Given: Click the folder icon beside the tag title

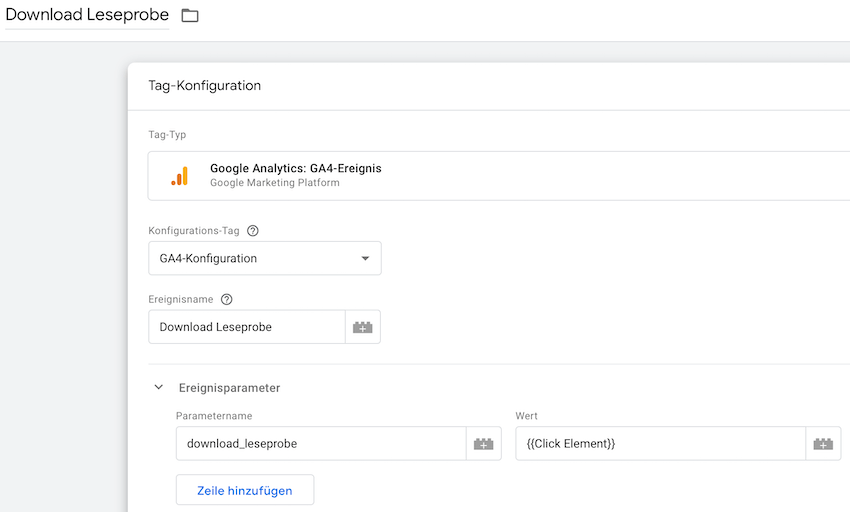Looking at the screenshot, I should (x=190, y=16).
